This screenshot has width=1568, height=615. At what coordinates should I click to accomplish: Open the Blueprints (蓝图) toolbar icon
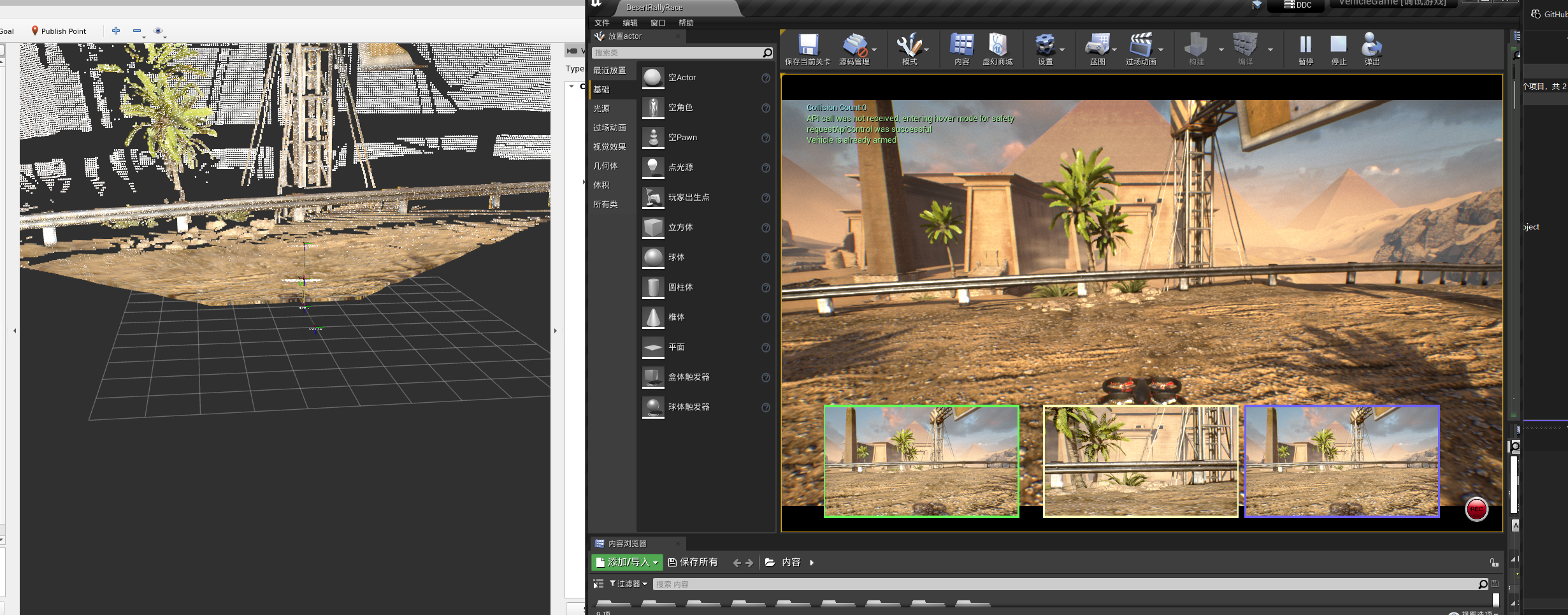pos(1097,45)
